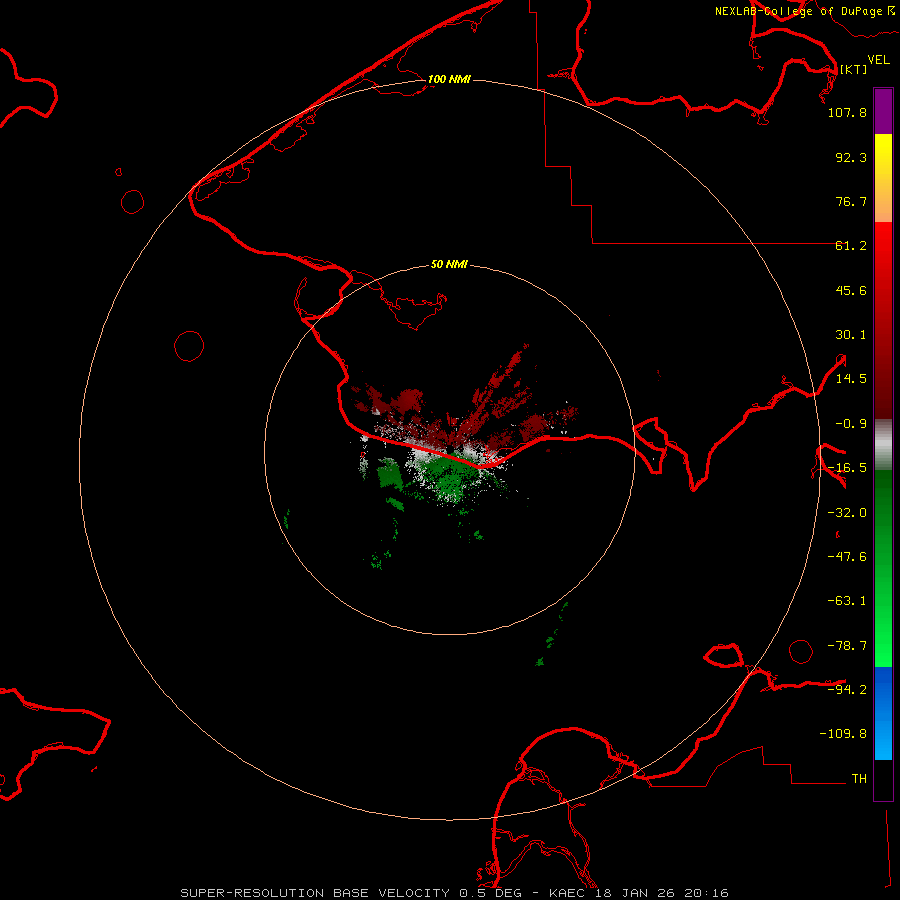Click the -16.5 velocity scale value
Screen dimensions: 900x900
pyautogui.click(x=847, y=468)
